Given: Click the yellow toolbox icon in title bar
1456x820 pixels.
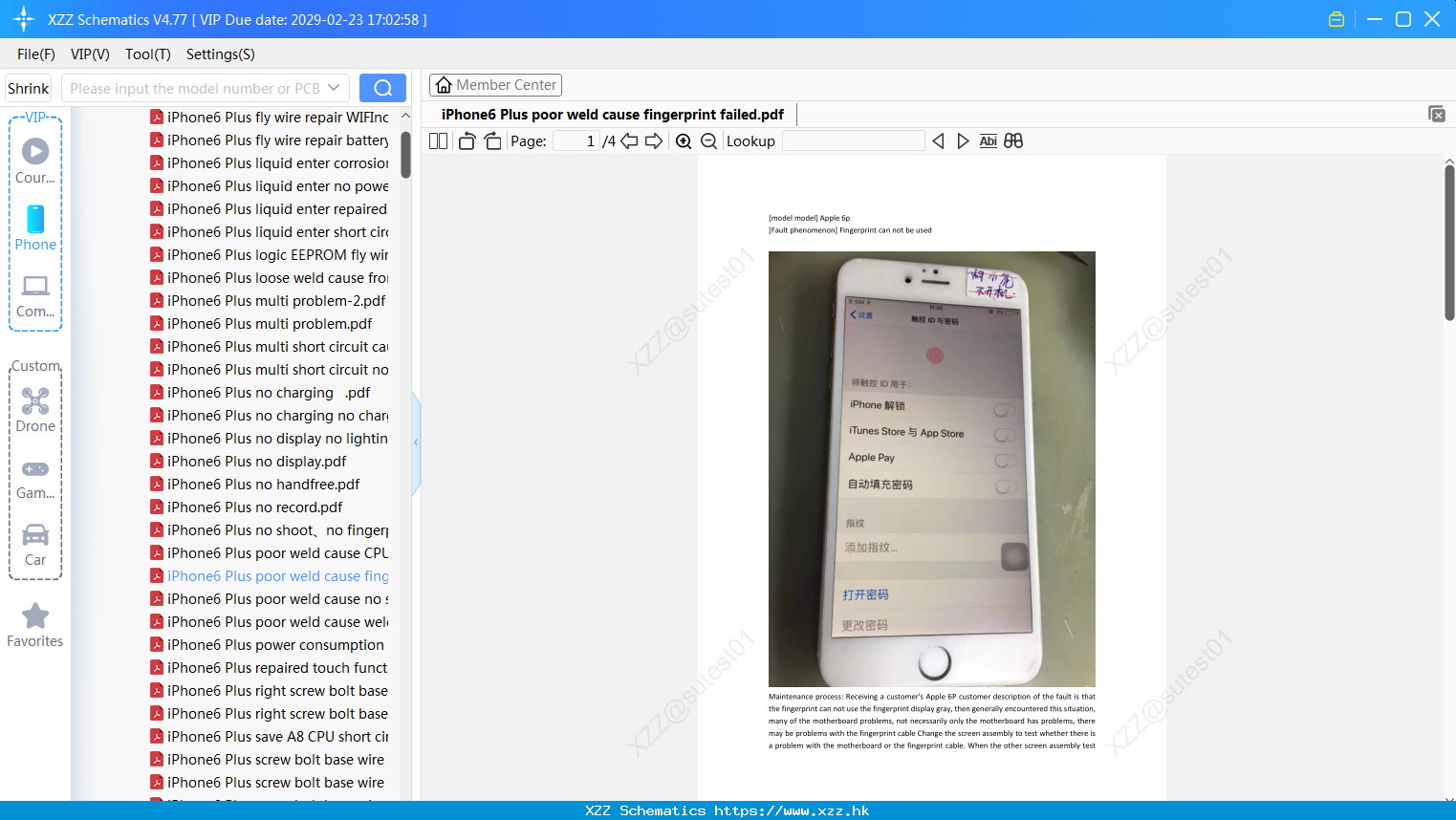Looking at the screenshot, I should [x=1336, y=19].
